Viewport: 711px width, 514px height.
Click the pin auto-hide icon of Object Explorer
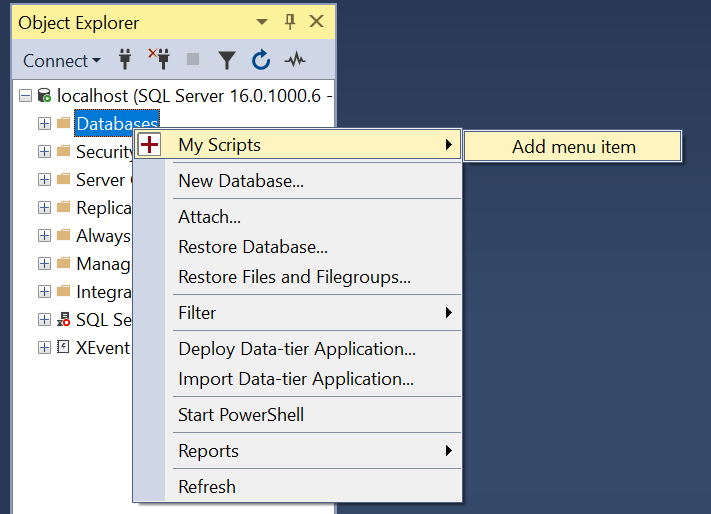pyautogui.click(x=290, y=22)
